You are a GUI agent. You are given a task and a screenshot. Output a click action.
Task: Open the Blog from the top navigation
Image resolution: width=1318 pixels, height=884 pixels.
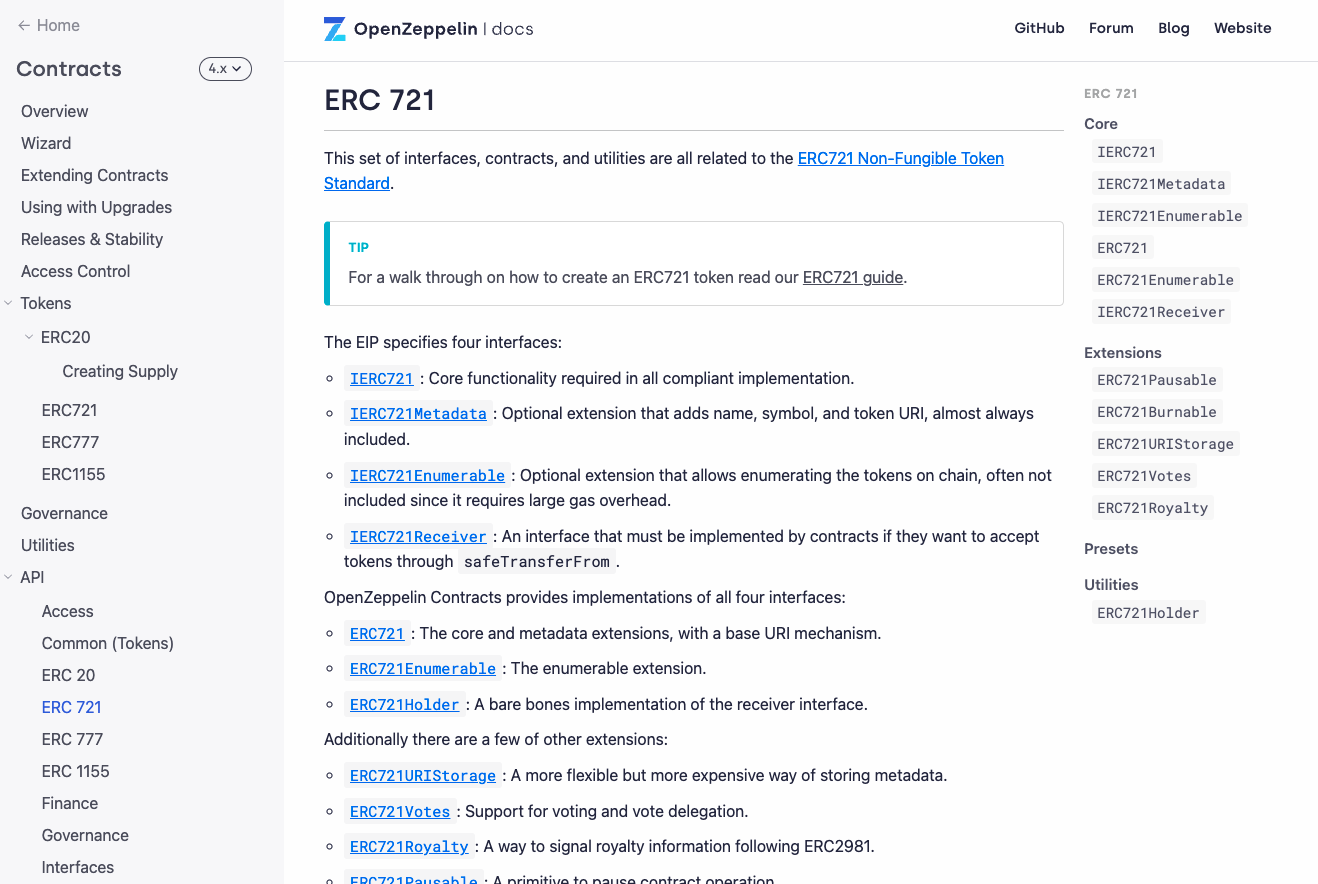tap(1174, 28)
